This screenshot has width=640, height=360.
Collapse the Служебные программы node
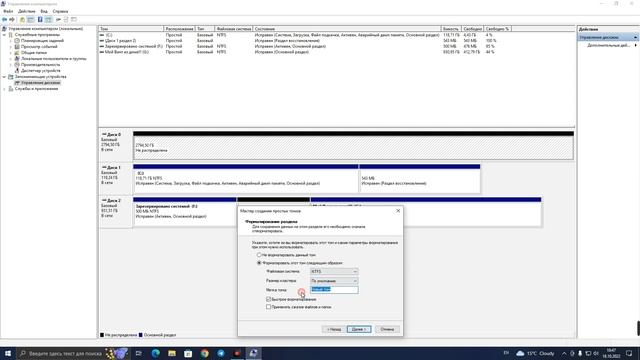pyautogui.click(x=4, y=35)
